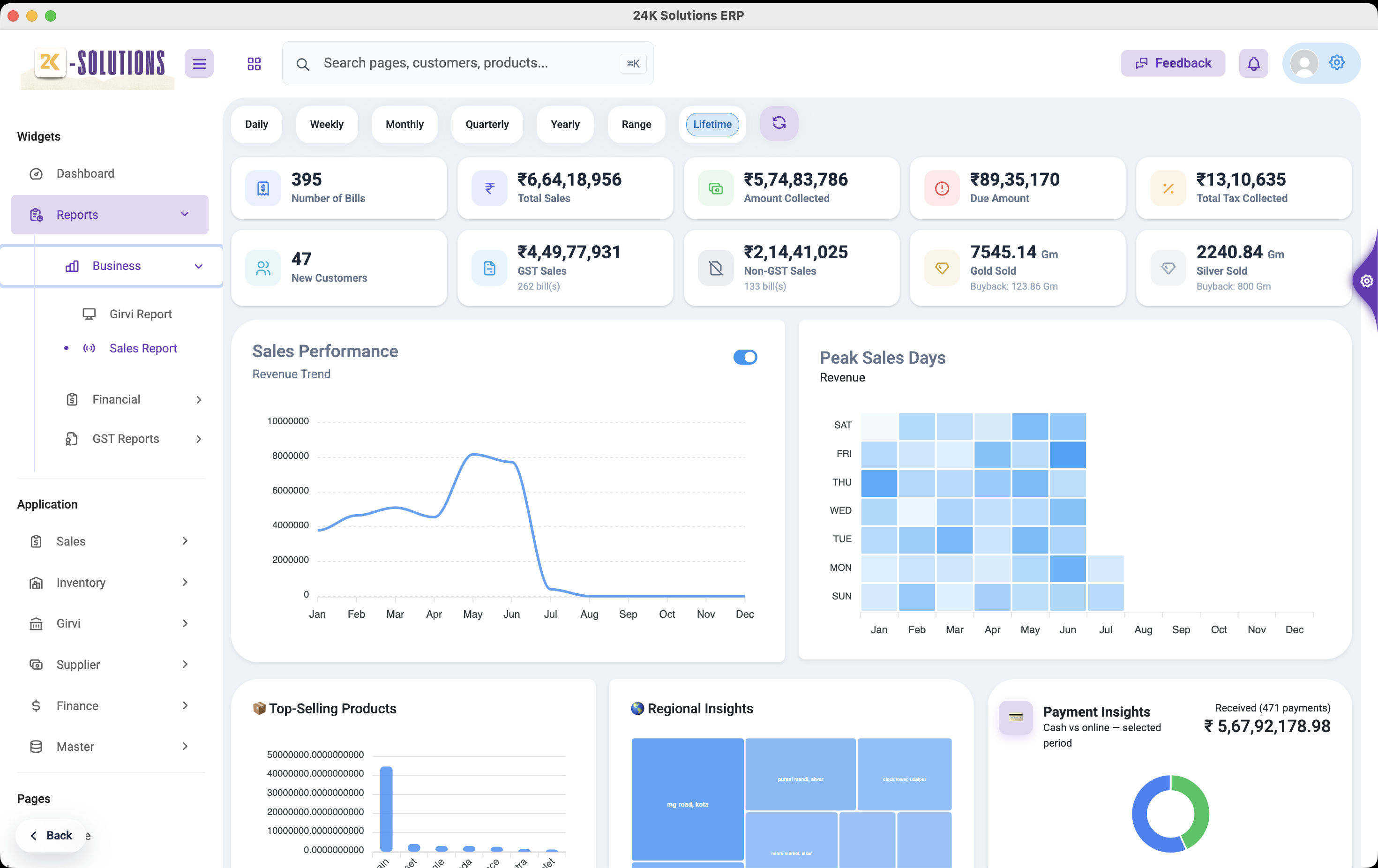
Task: Click the Finance dollar icon in sidebar
Action: click(36, 706)
